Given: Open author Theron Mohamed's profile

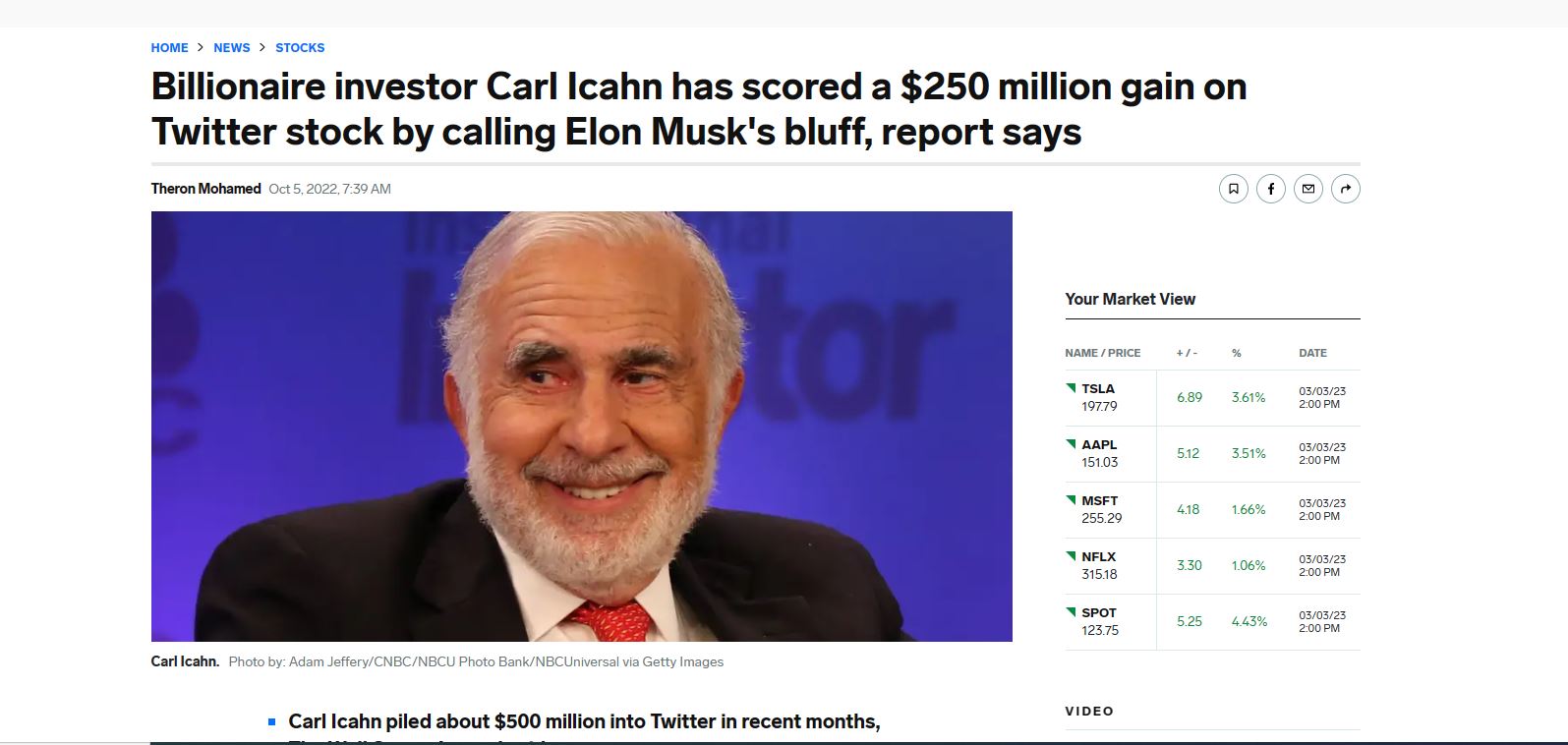Looking at the screenshot, I should [x=205, y=189].
